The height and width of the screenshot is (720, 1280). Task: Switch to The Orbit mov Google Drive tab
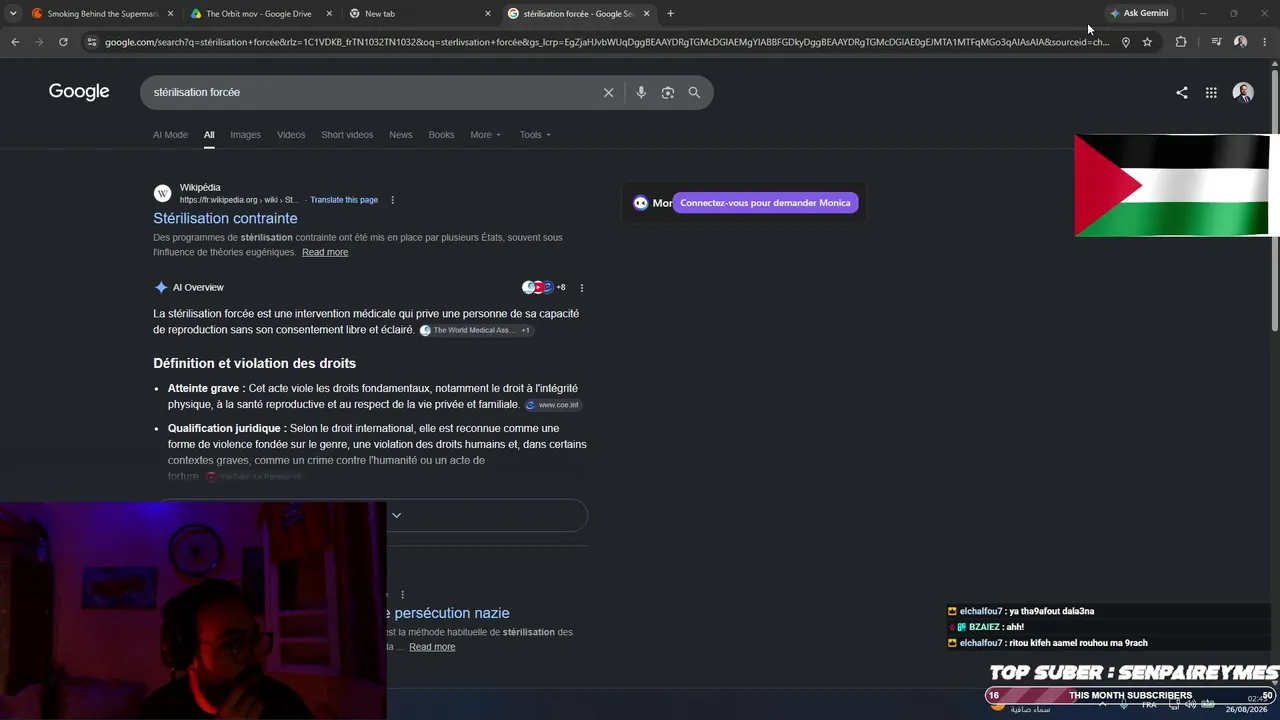[x=258, y=14]
